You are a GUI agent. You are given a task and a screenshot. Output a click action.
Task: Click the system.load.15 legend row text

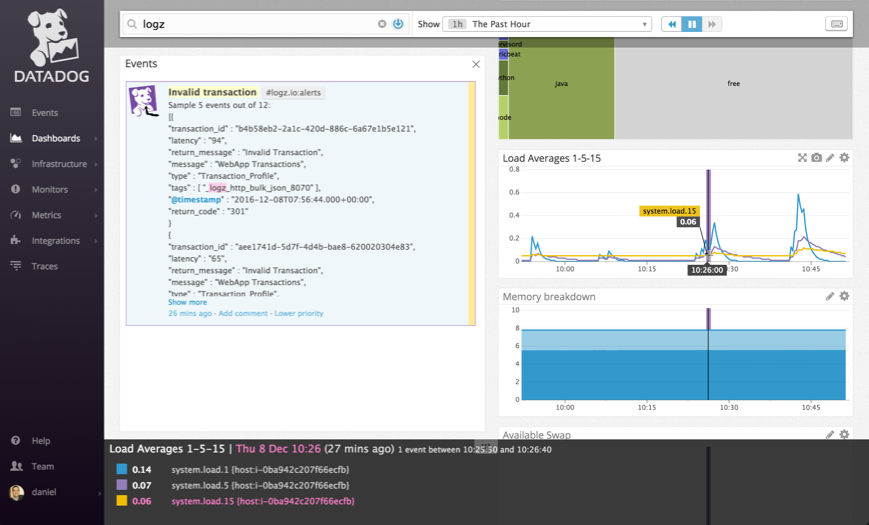[263, 501]
